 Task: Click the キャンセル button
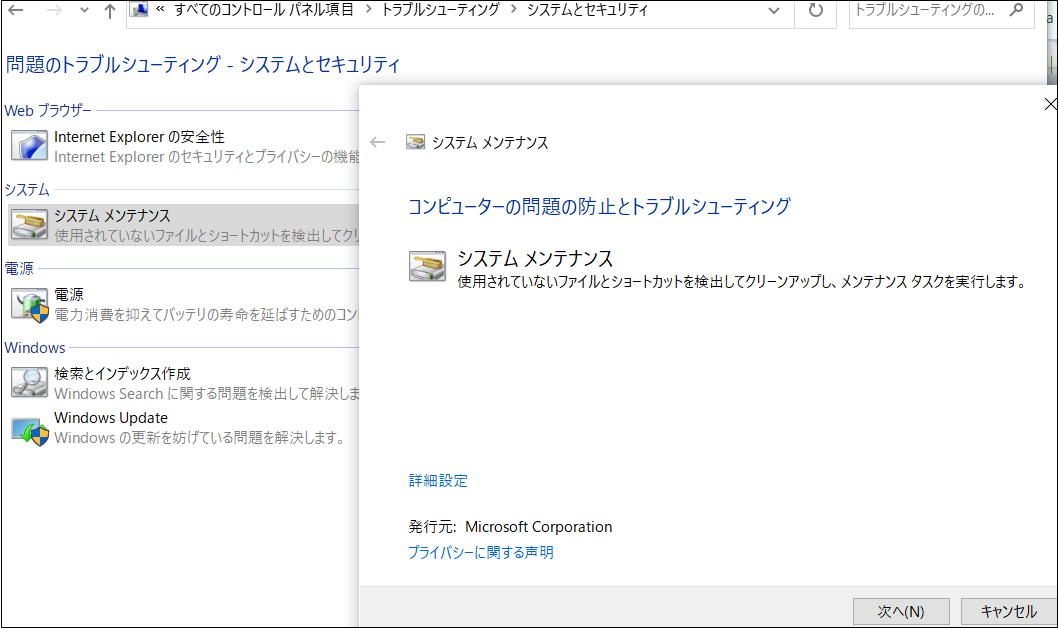[x=1008, y=611]
